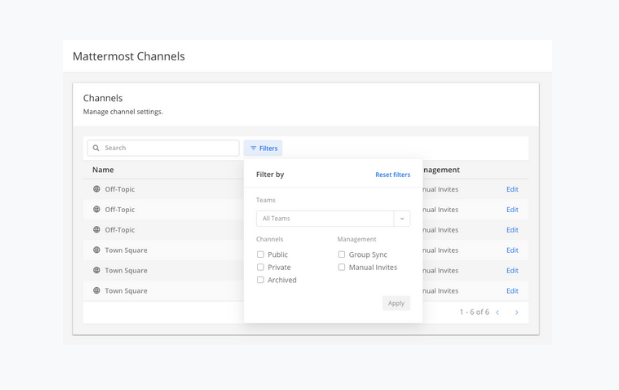
Task: Click Reset filters link
Action: 393,174
